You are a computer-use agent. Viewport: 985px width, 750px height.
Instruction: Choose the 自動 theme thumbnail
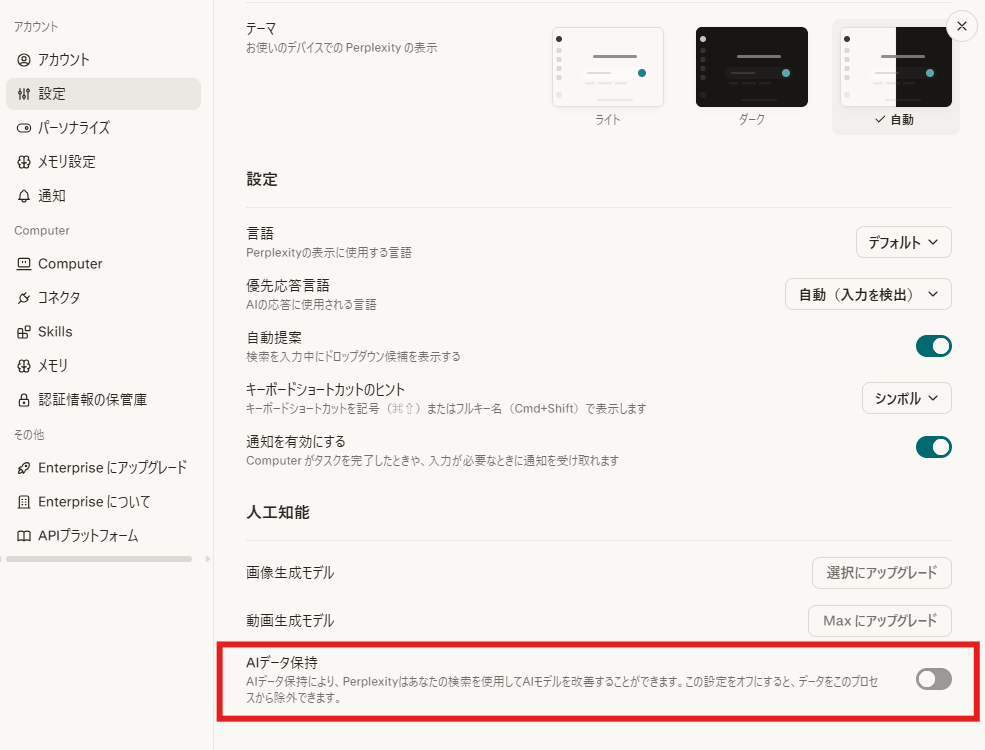point(896,67)
